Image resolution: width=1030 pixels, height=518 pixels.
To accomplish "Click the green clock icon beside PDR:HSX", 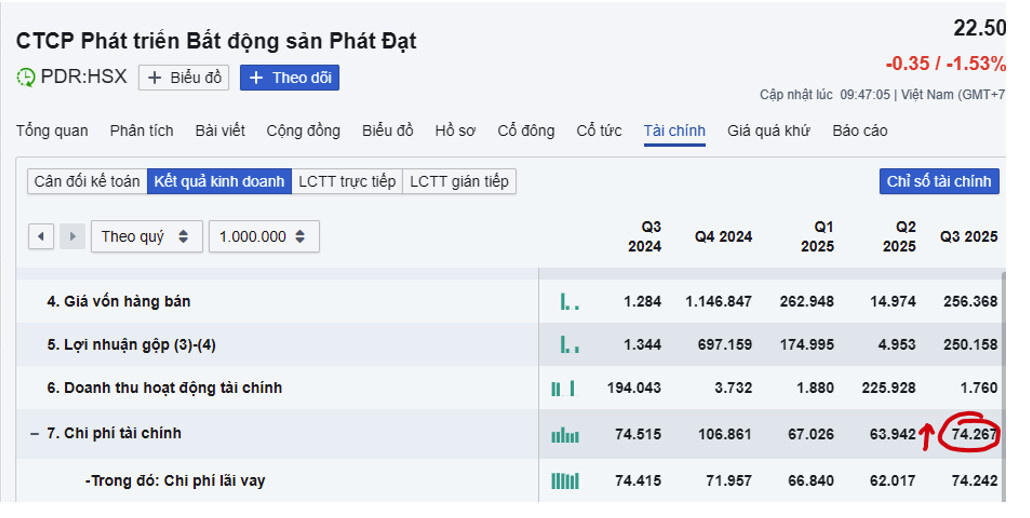I will point(26,77).
